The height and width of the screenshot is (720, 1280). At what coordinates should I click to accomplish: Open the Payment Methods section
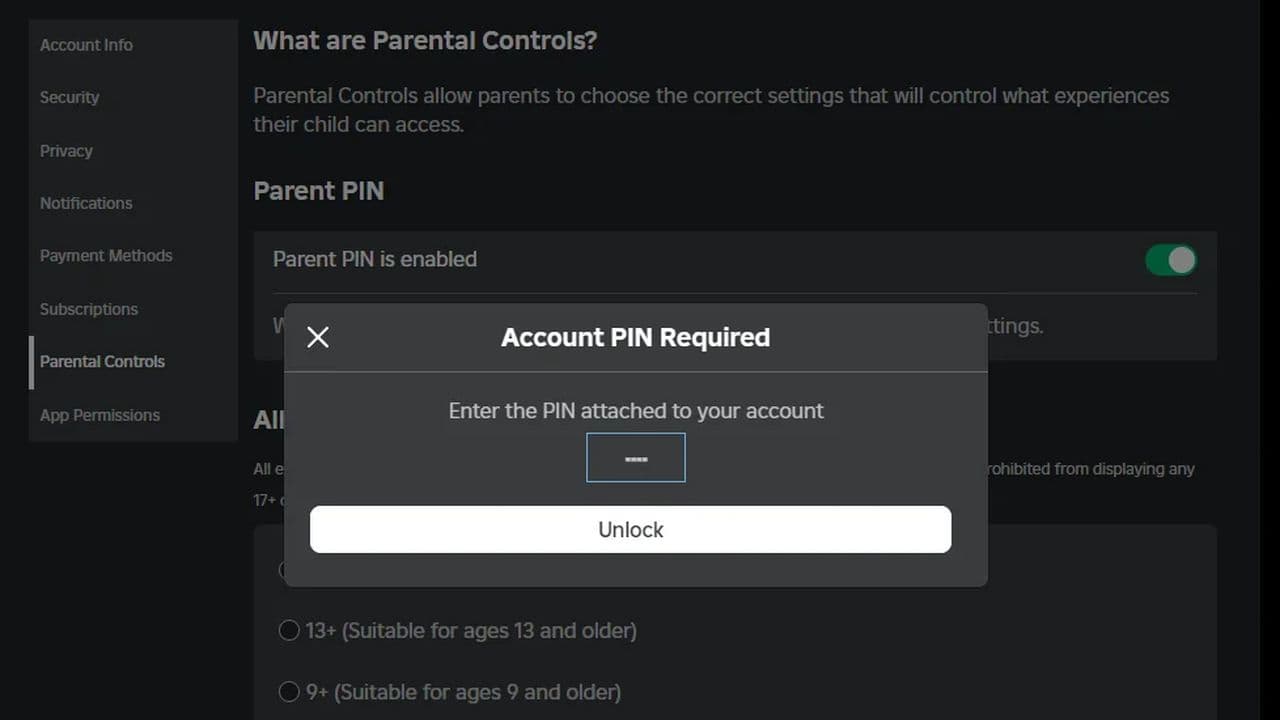click(106, 256)
